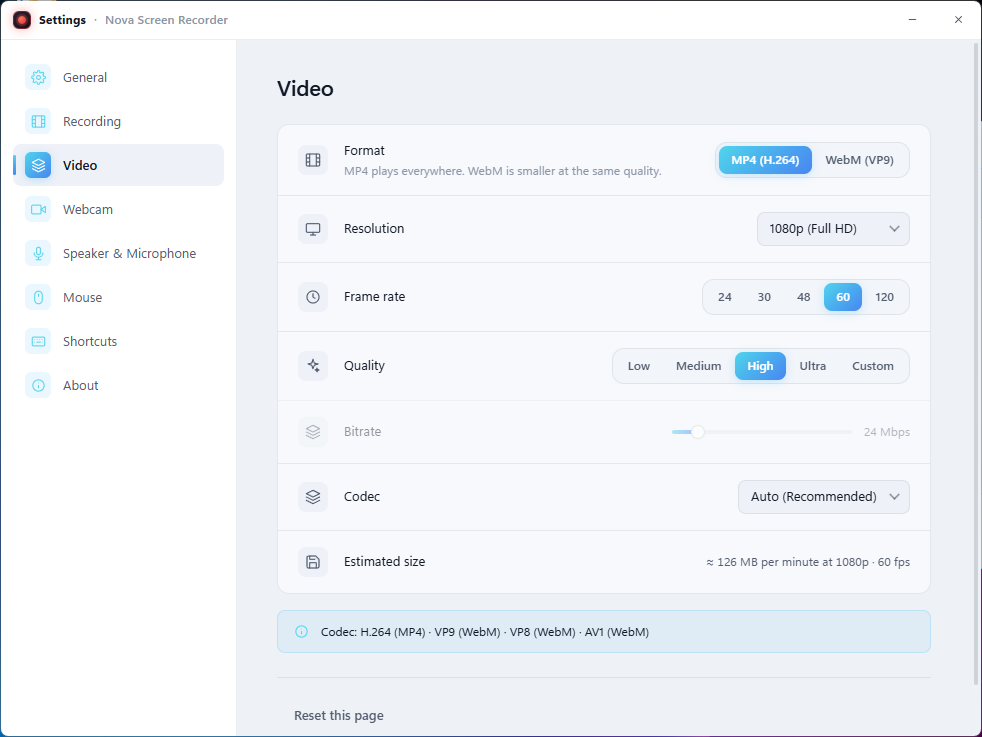Click the Video layers icon in sidebar
982x737 pixels.
pos(38,165)
